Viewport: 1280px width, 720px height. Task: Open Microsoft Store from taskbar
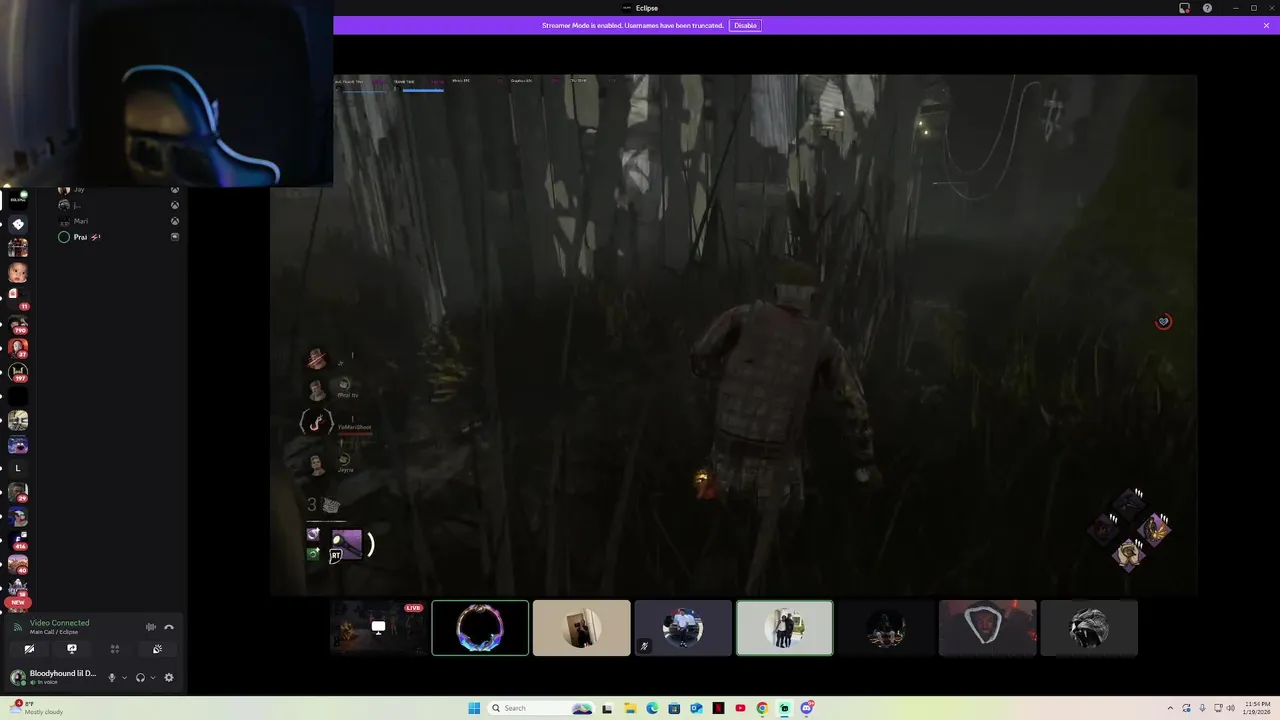[674, 708]
